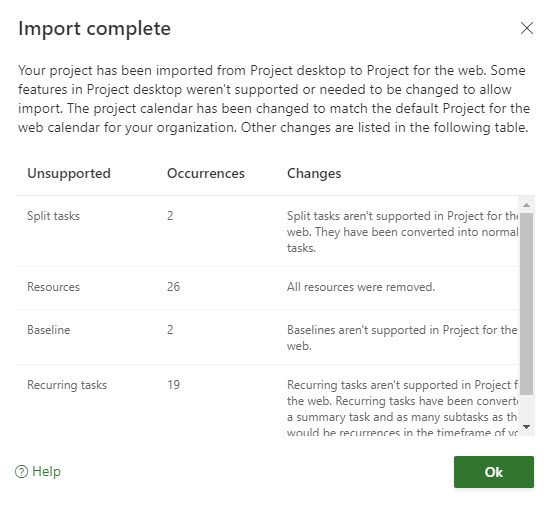Click the table's vertical scrollbar thumb

tap(526, 303)
